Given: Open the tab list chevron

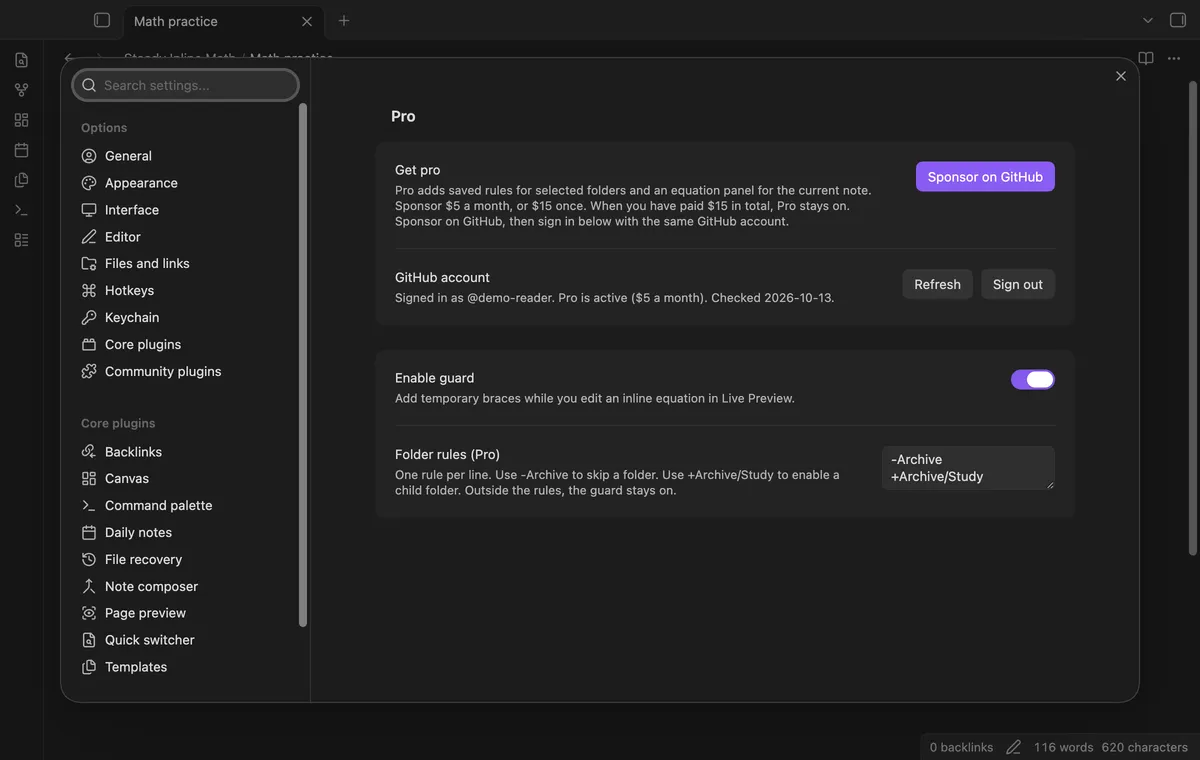Looking at the screenshot, I should [x=1147, y=20].
